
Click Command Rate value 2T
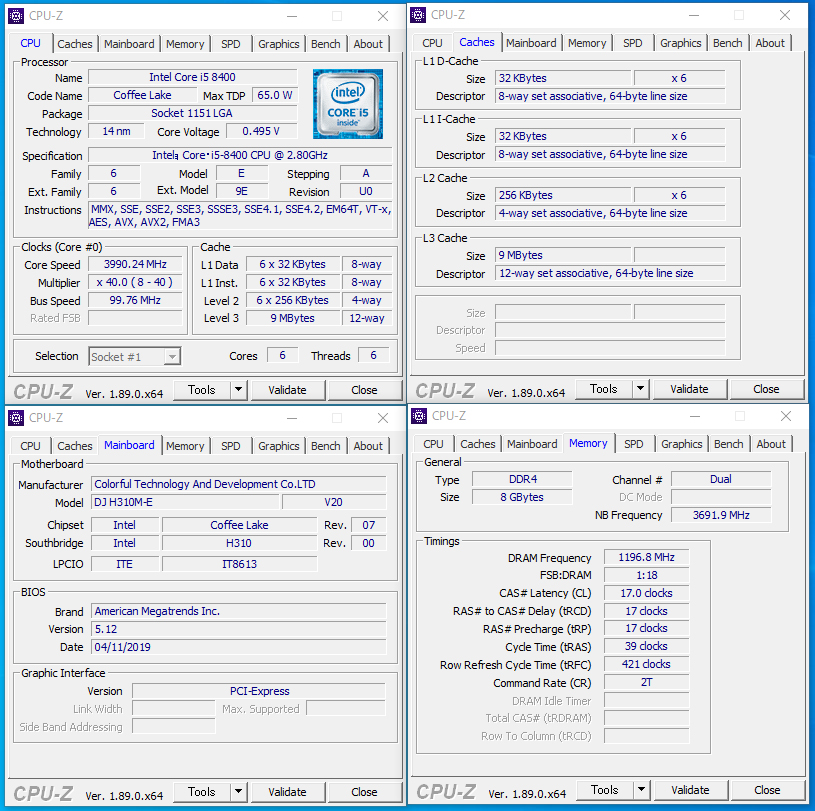pos(646,683)
